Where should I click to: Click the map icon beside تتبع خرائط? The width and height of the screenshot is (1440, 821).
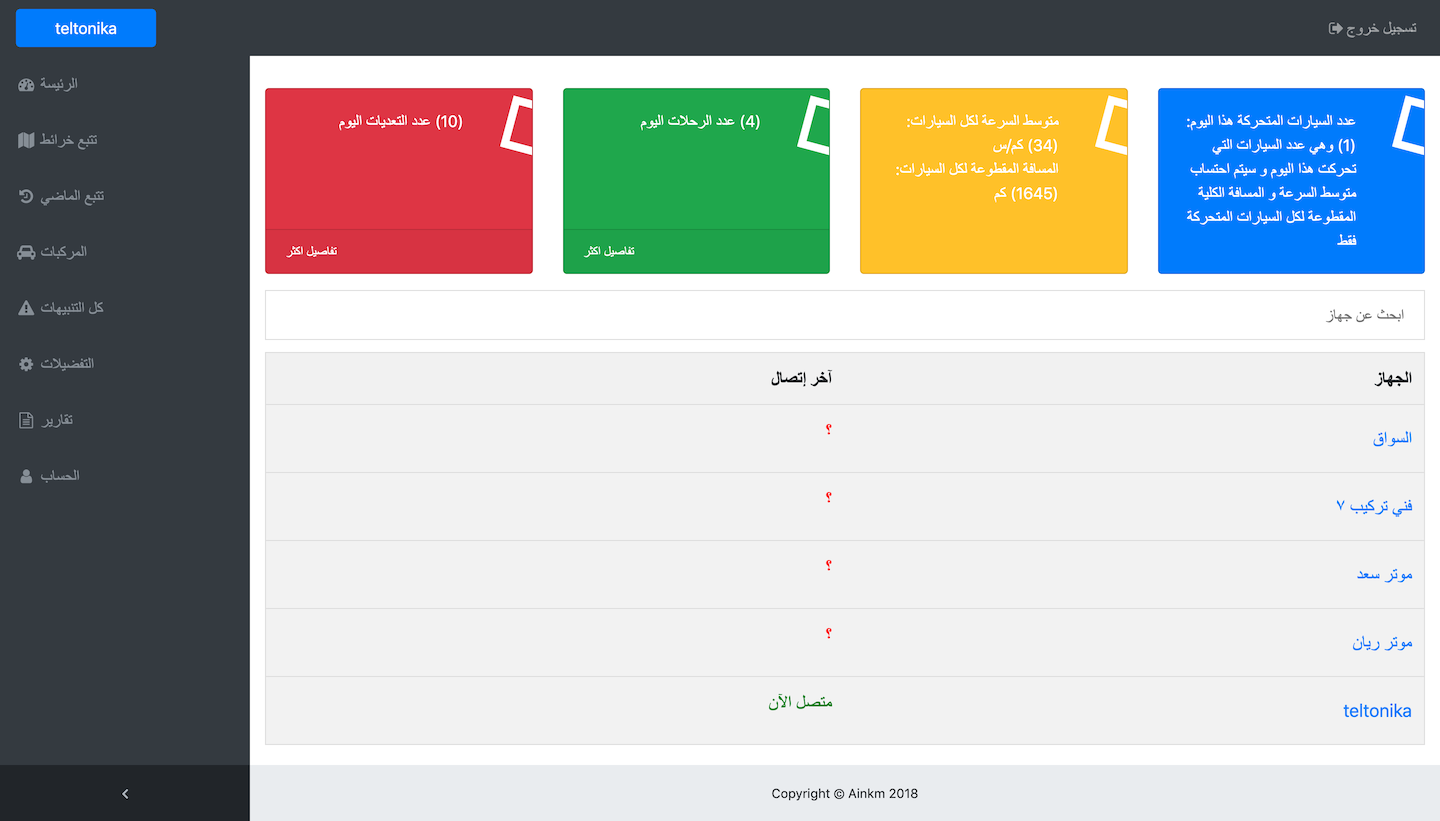[x=26, y=140]
